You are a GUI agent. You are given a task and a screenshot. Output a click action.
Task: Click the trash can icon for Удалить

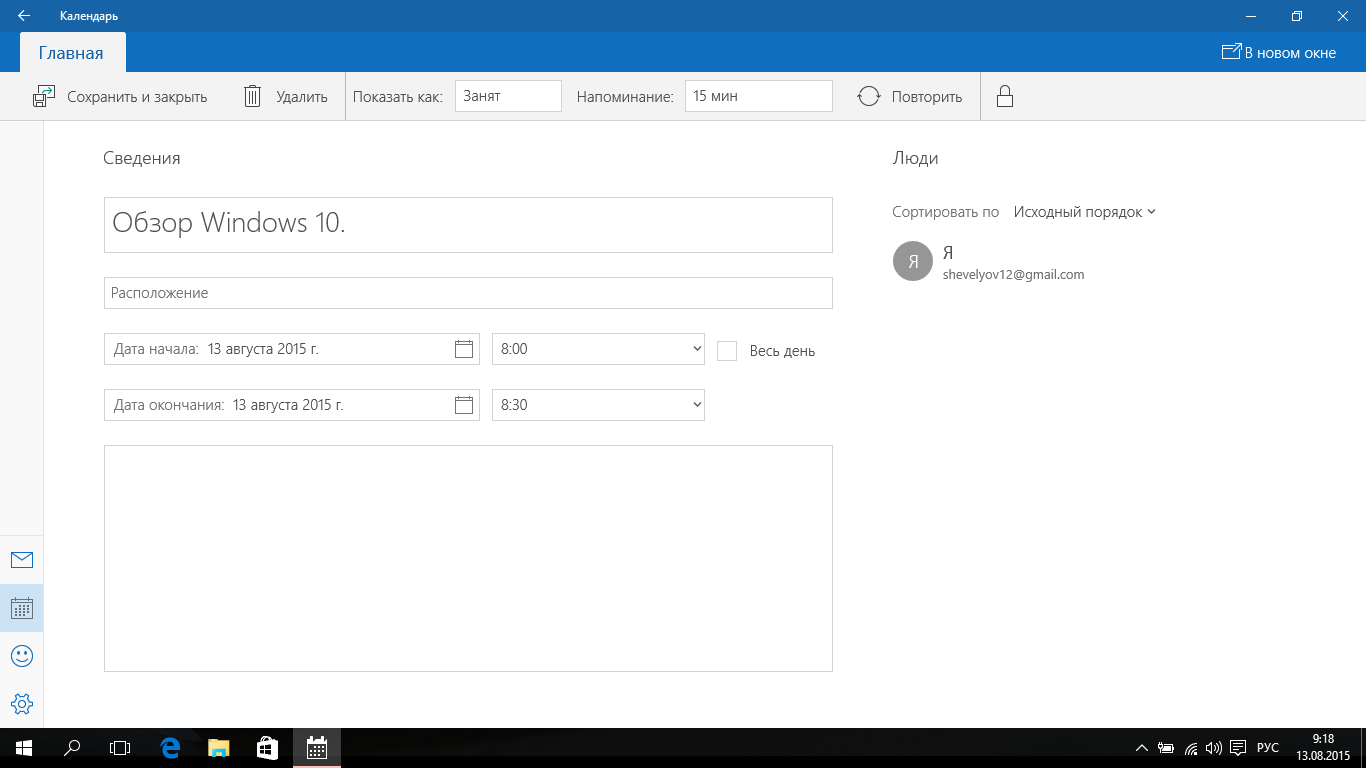coord(253,96)
